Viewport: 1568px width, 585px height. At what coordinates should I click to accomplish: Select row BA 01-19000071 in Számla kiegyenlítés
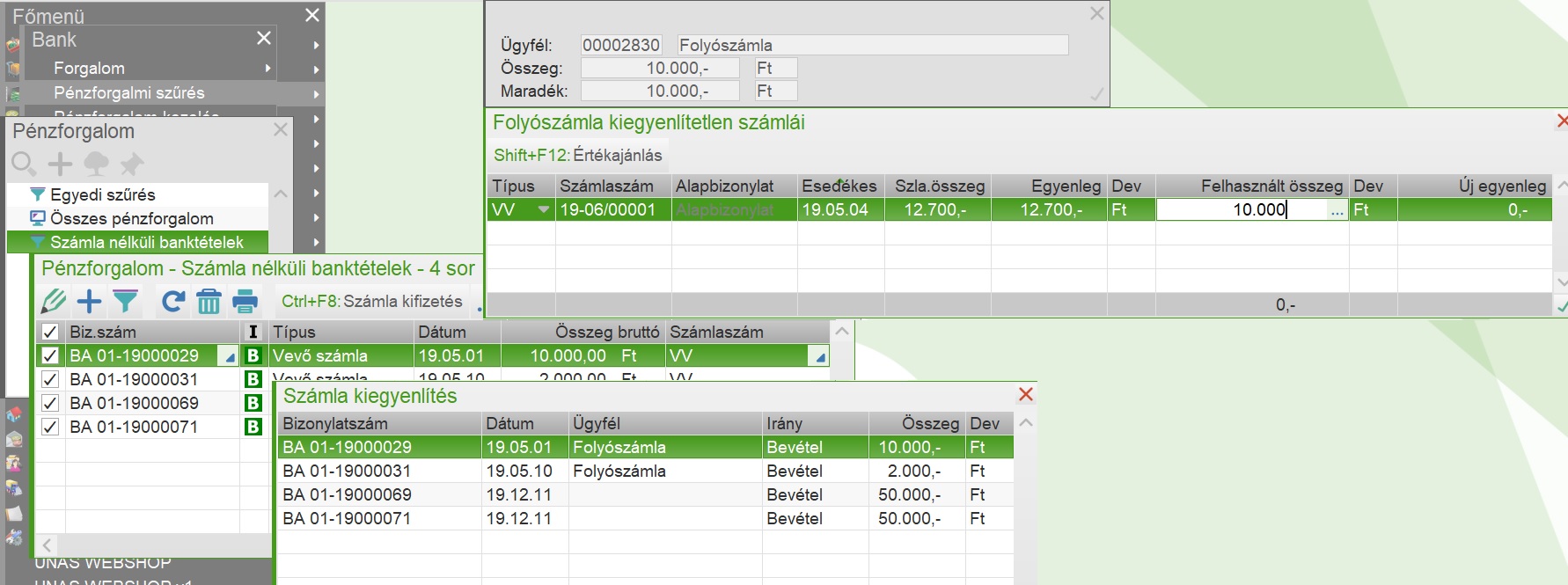point(645,518)
